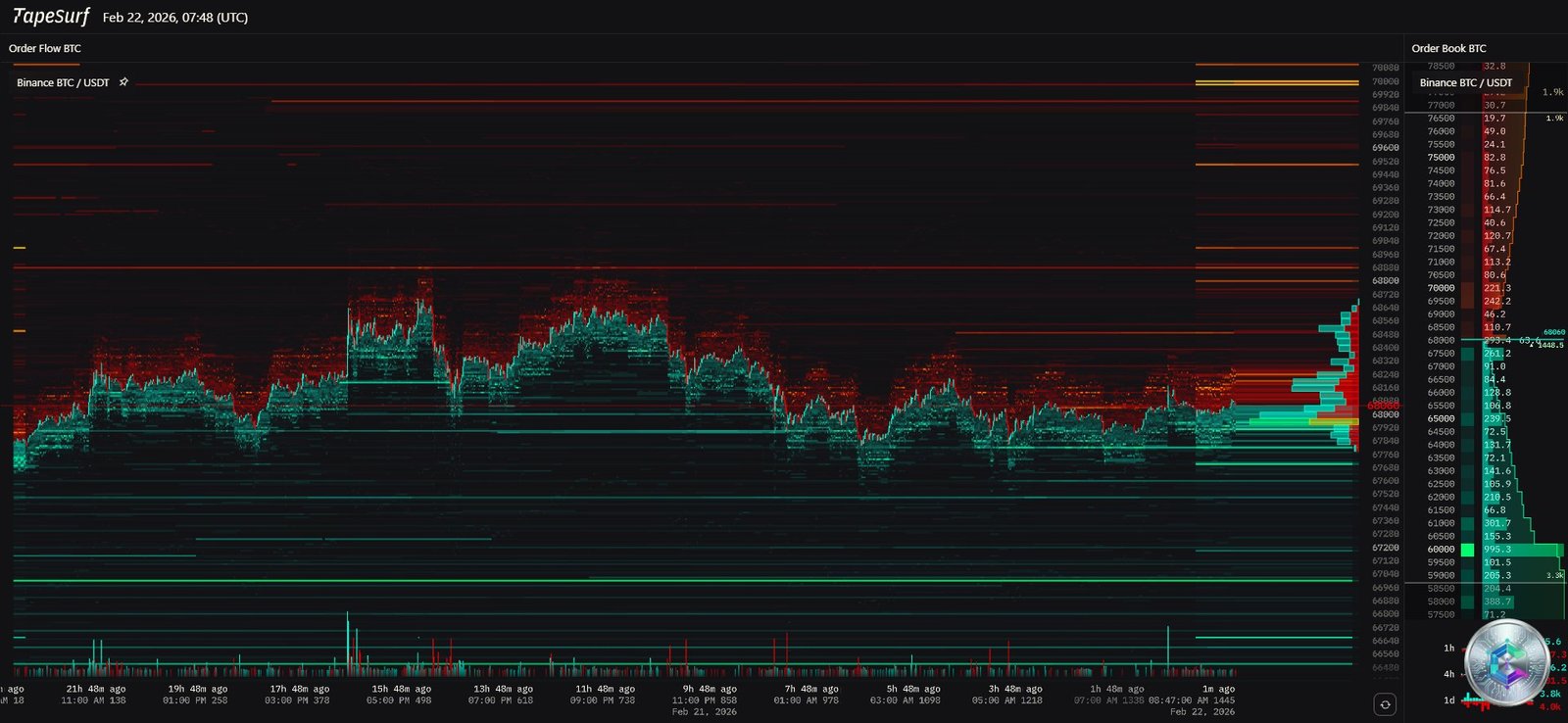1568x723 pixels.
Task: Click the 75000 order book price level
Action: (1441, 158)
